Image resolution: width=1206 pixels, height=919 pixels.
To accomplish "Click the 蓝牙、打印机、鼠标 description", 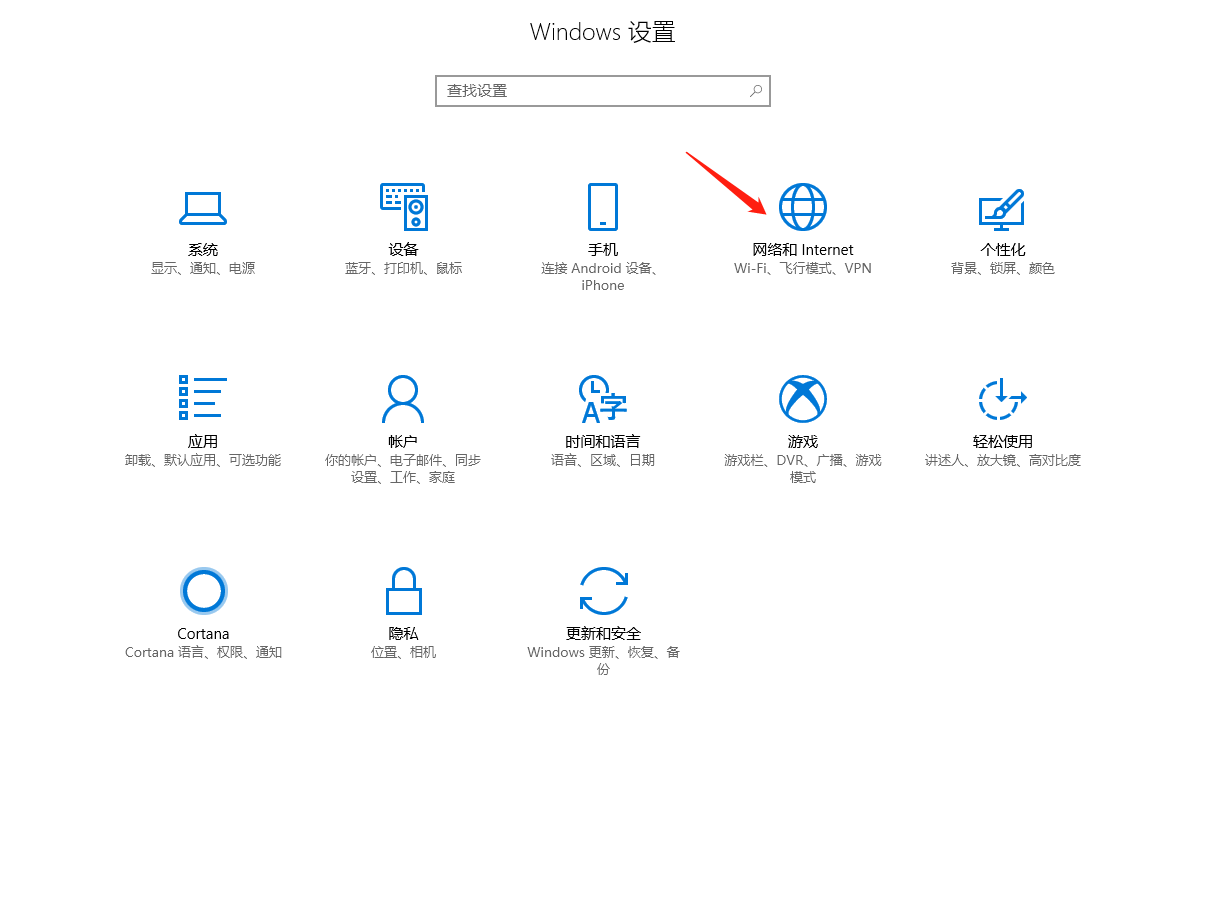I will point(403,269).
